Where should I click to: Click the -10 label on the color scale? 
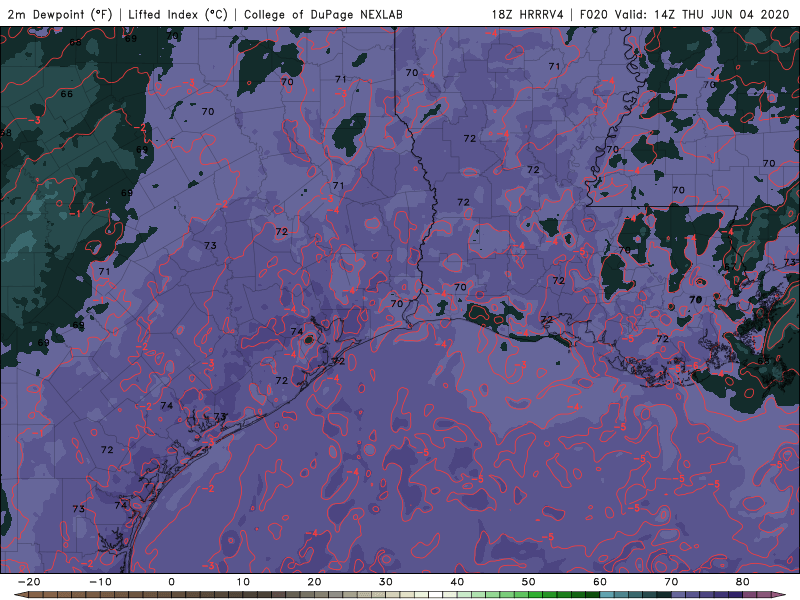click(100, 582)
